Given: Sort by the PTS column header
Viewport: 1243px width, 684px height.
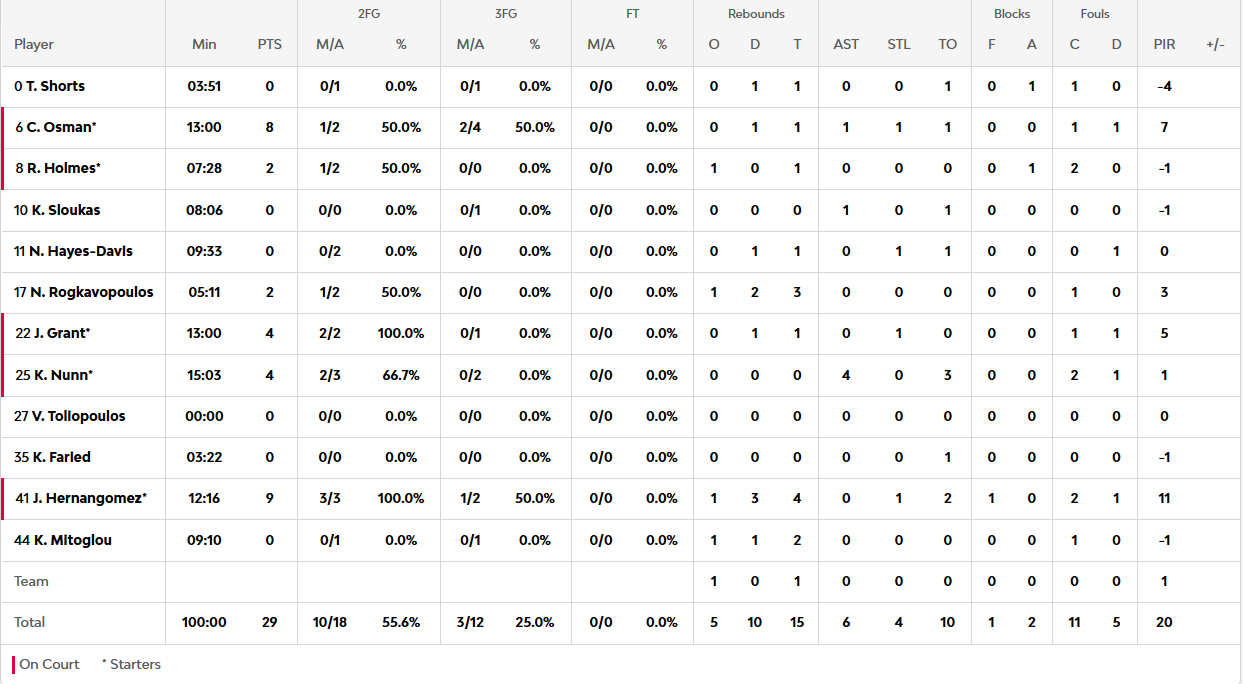Looking at the screenshot, I should click(269, 44).
